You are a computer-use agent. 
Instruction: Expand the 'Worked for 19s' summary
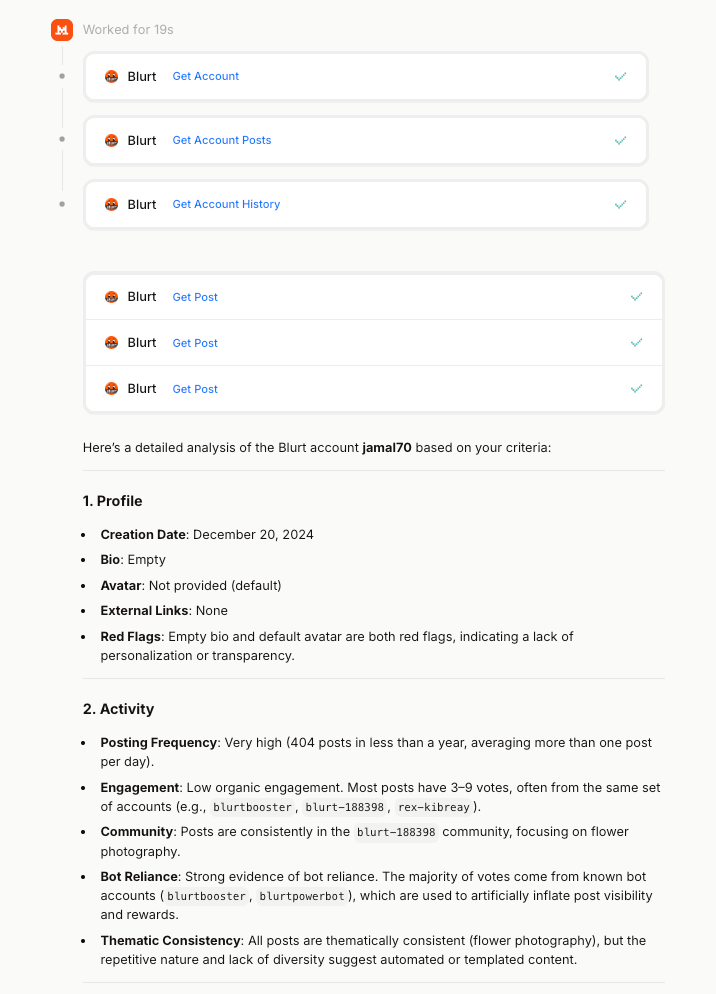128,30
